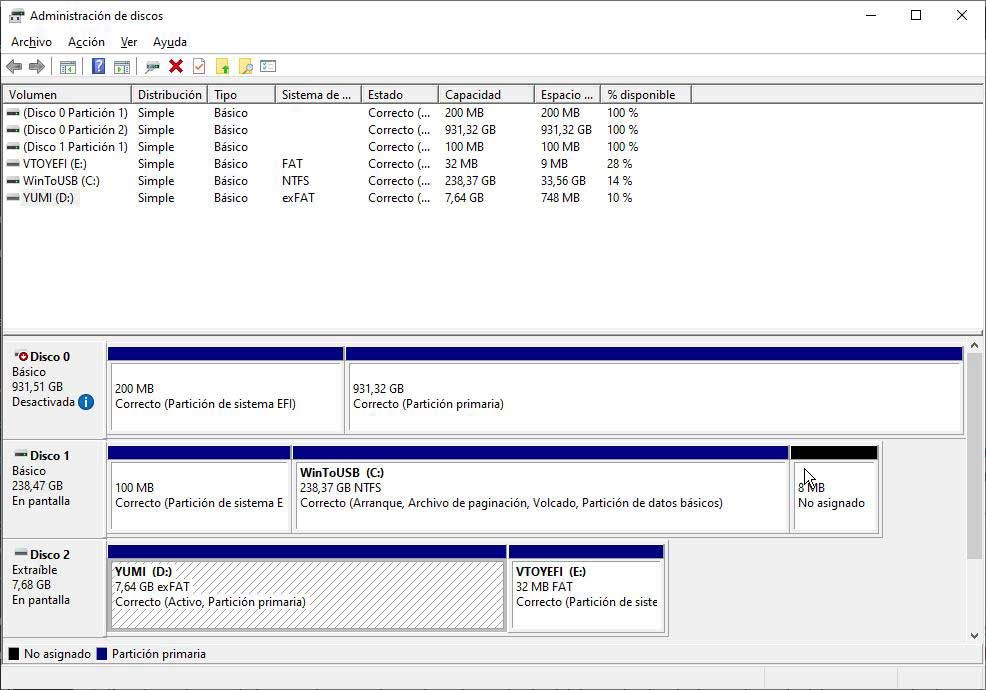Open the Acción menu
This screenshot has width=986, height=690.
[86, 42]
